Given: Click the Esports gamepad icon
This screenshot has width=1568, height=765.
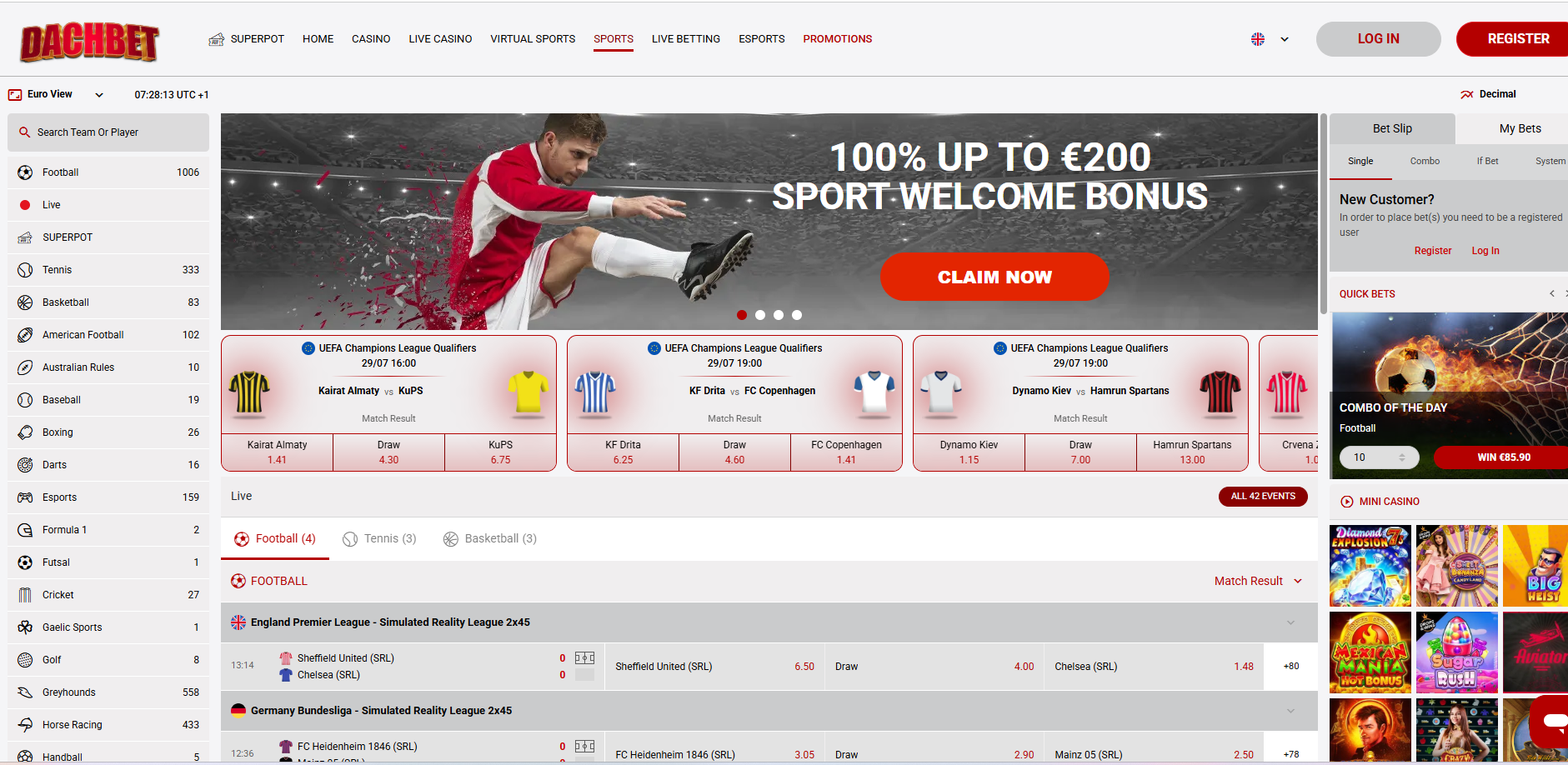Looking at the screenshot, I should (x=25, y=497).
